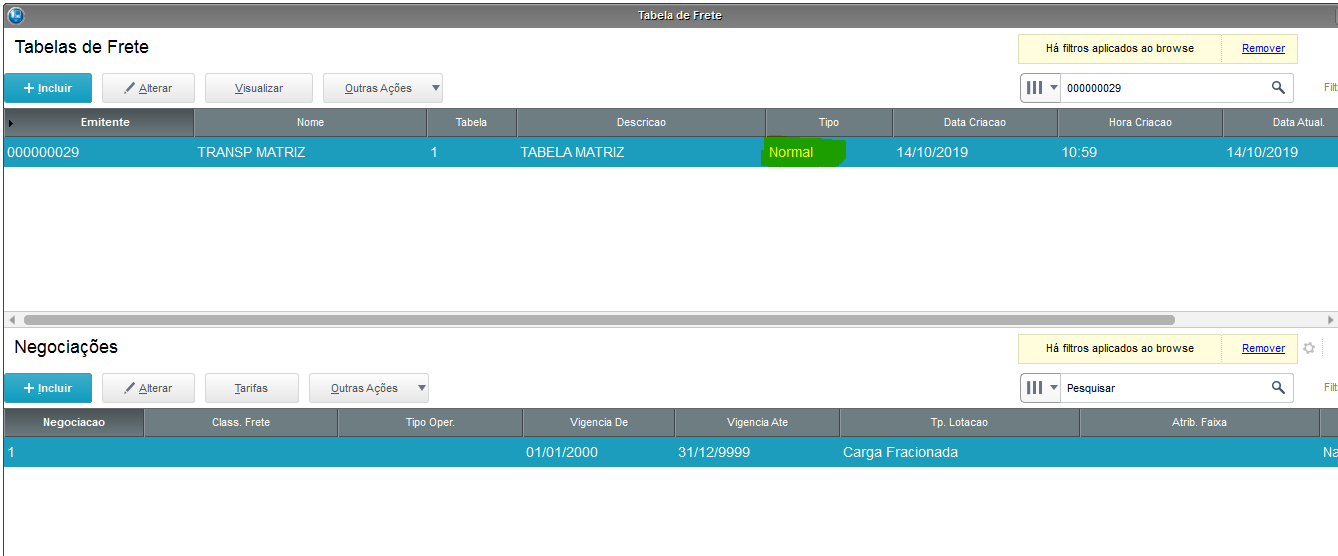This screenshot has height=556, width=1338.
Task: Sort by the Class. Frete column header
Action: (x=241, y=422)
